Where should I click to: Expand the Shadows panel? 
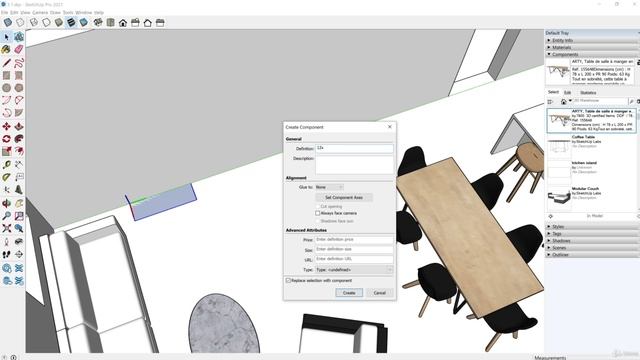pos(592,241)
